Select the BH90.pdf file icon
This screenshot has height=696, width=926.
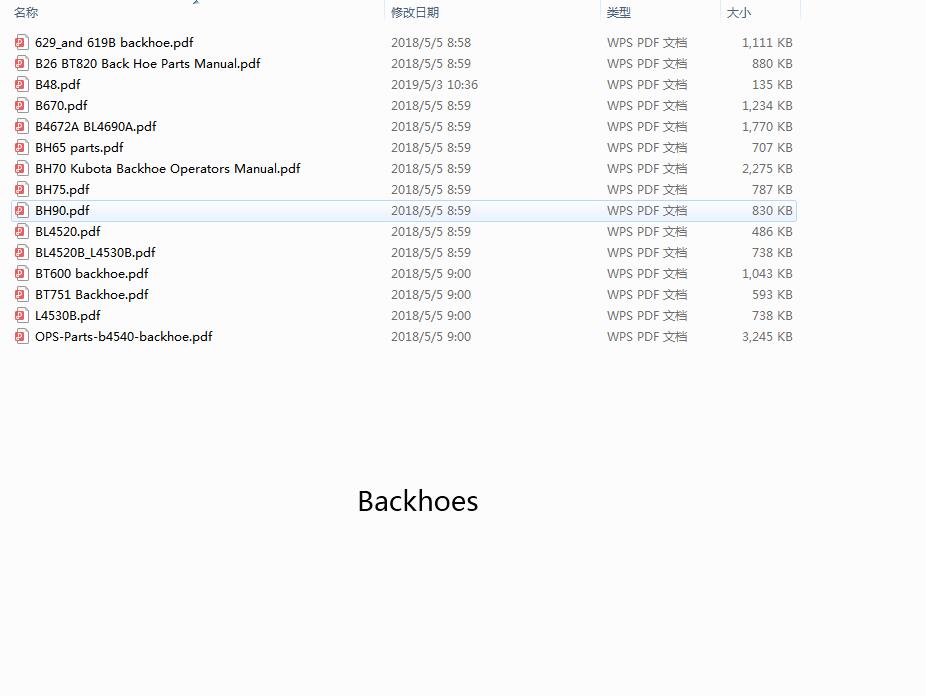pyautogui.click(x=22, y=211)
